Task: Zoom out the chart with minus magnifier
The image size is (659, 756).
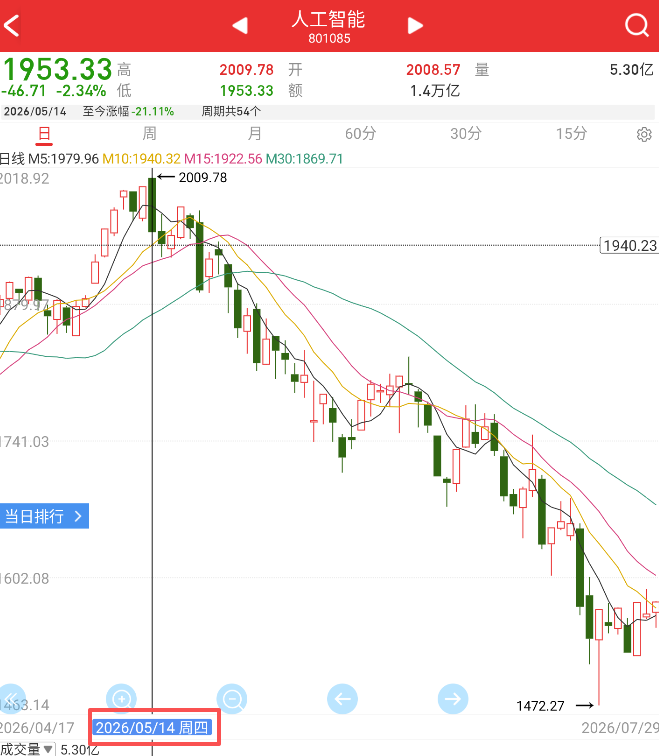Action: 232,699
